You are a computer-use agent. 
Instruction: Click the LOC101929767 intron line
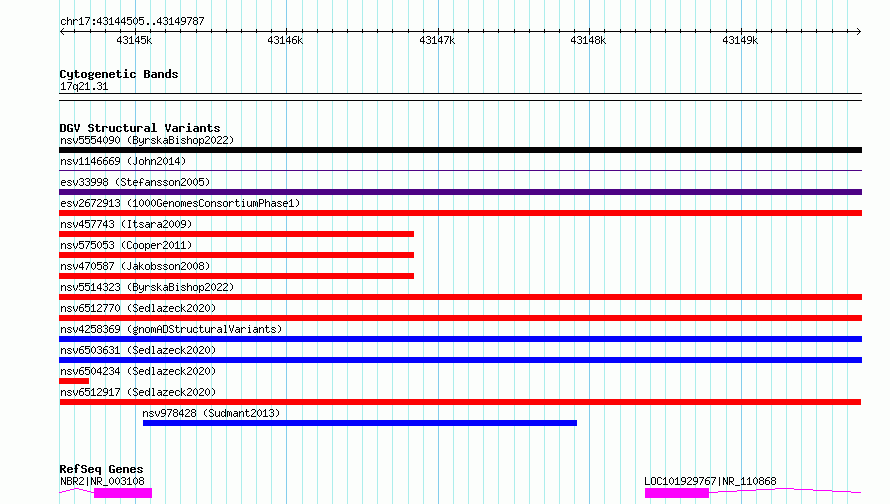click(x=785, y=490)
